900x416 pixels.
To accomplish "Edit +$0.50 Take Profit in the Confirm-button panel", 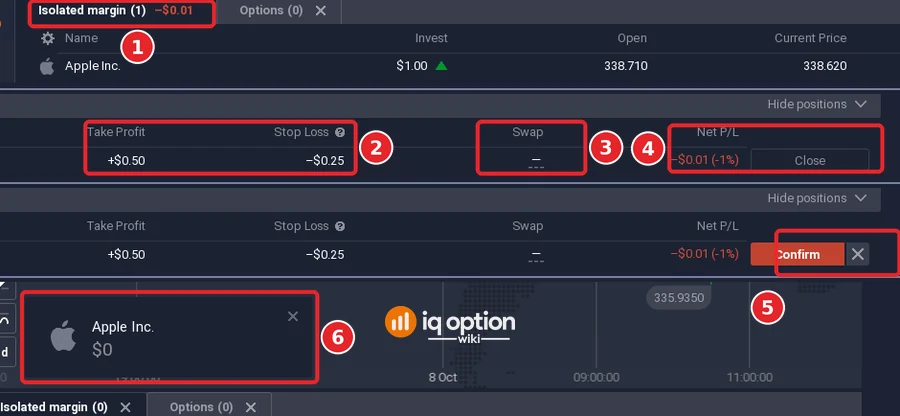I will click(126, 255).
